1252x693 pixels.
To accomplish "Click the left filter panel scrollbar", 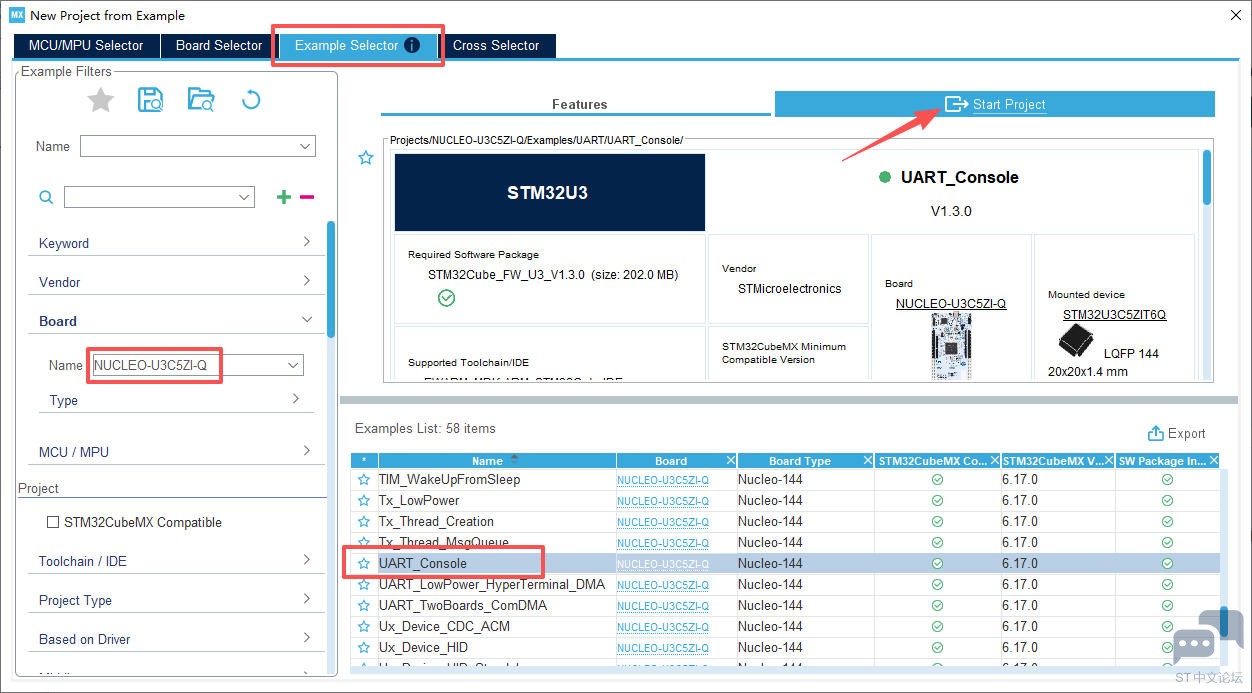I will click(x=331, y=280).
